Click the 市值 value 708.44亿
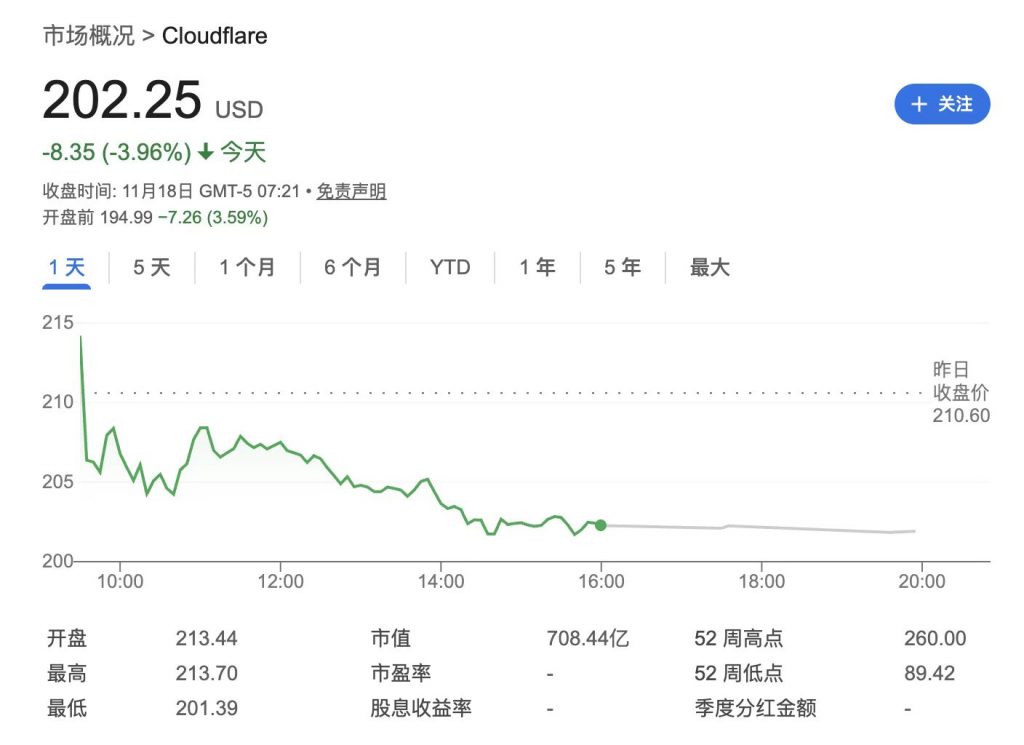The width and height of the screenshot is (1024, 745). (x=587, y=638)
